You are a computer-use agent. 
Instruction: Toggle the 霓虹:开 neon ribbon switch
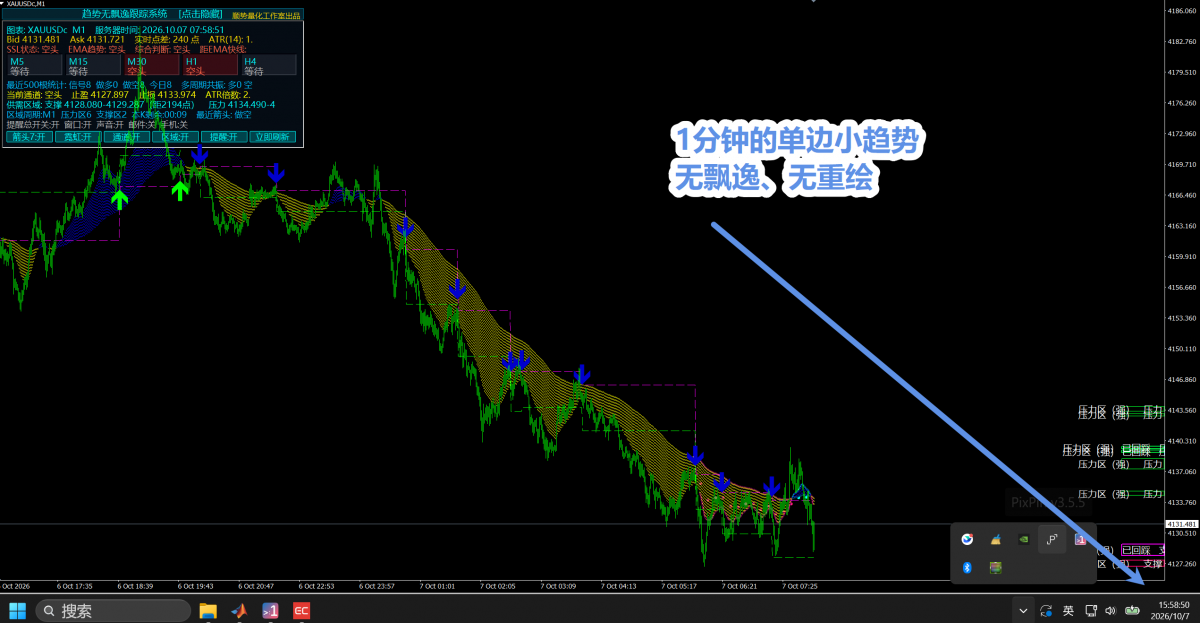click(77, 137)
